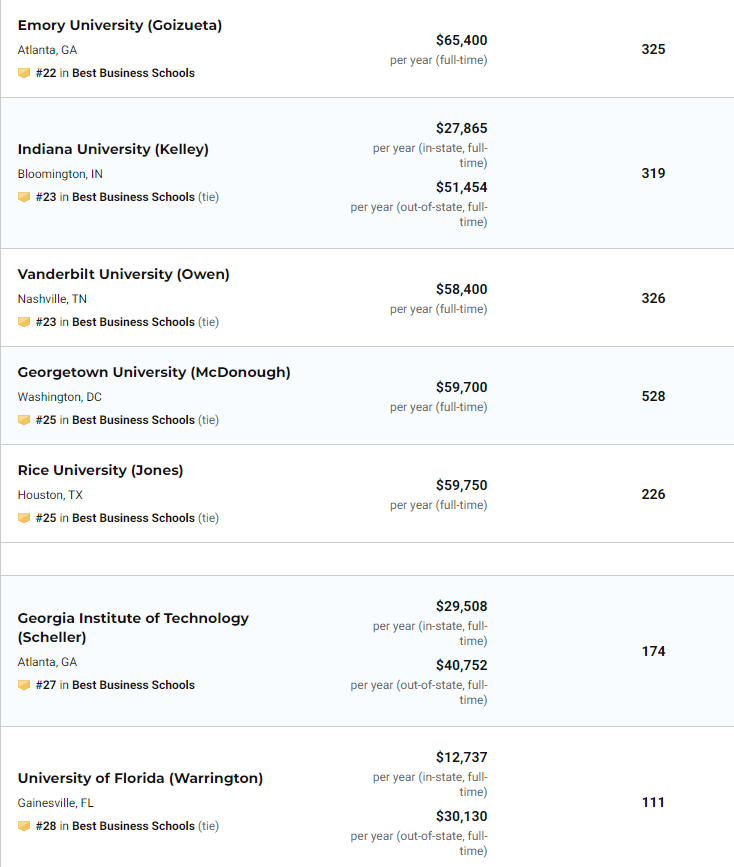This screenshot has height=867, width=734.
Task: Click the ranking badge icon for Georgetown McDonough
Action: coord(24,420)
